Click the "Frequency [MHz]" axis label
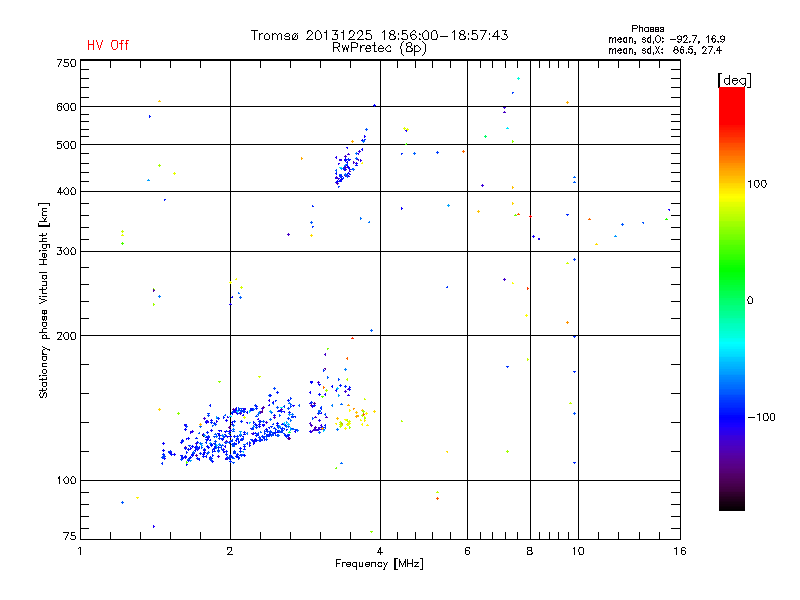The image size is (800, 600). [379, 564]
